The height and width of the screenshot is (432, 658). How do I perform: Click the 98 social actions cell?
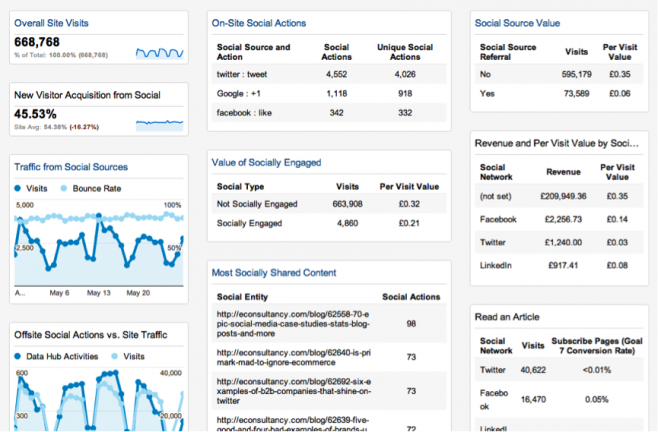[x=411, y=324]
